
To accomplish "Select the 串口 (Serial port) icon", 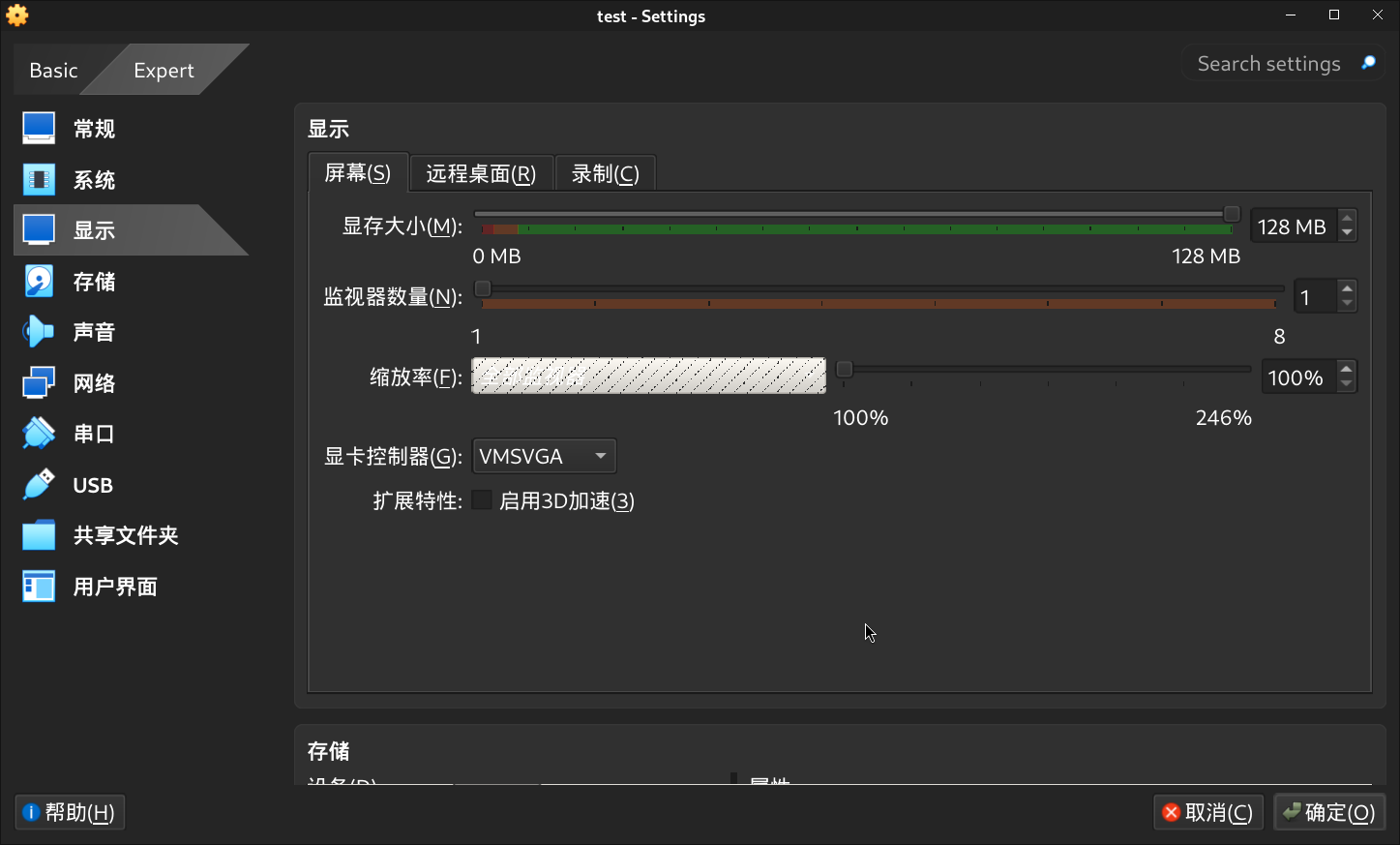I will (x=39, y=434).
